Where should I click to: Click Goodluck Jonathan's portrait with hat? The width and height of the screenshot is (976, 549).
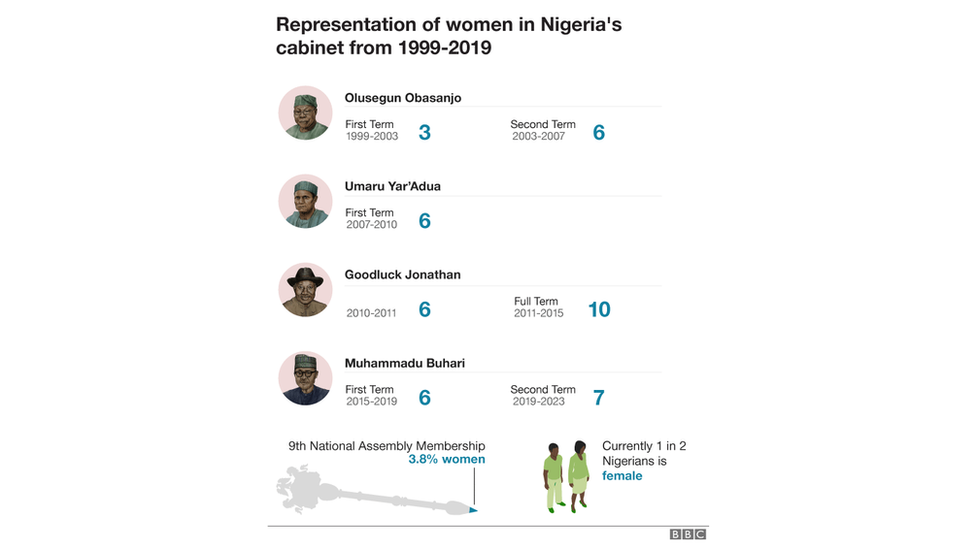pos(305,290)
